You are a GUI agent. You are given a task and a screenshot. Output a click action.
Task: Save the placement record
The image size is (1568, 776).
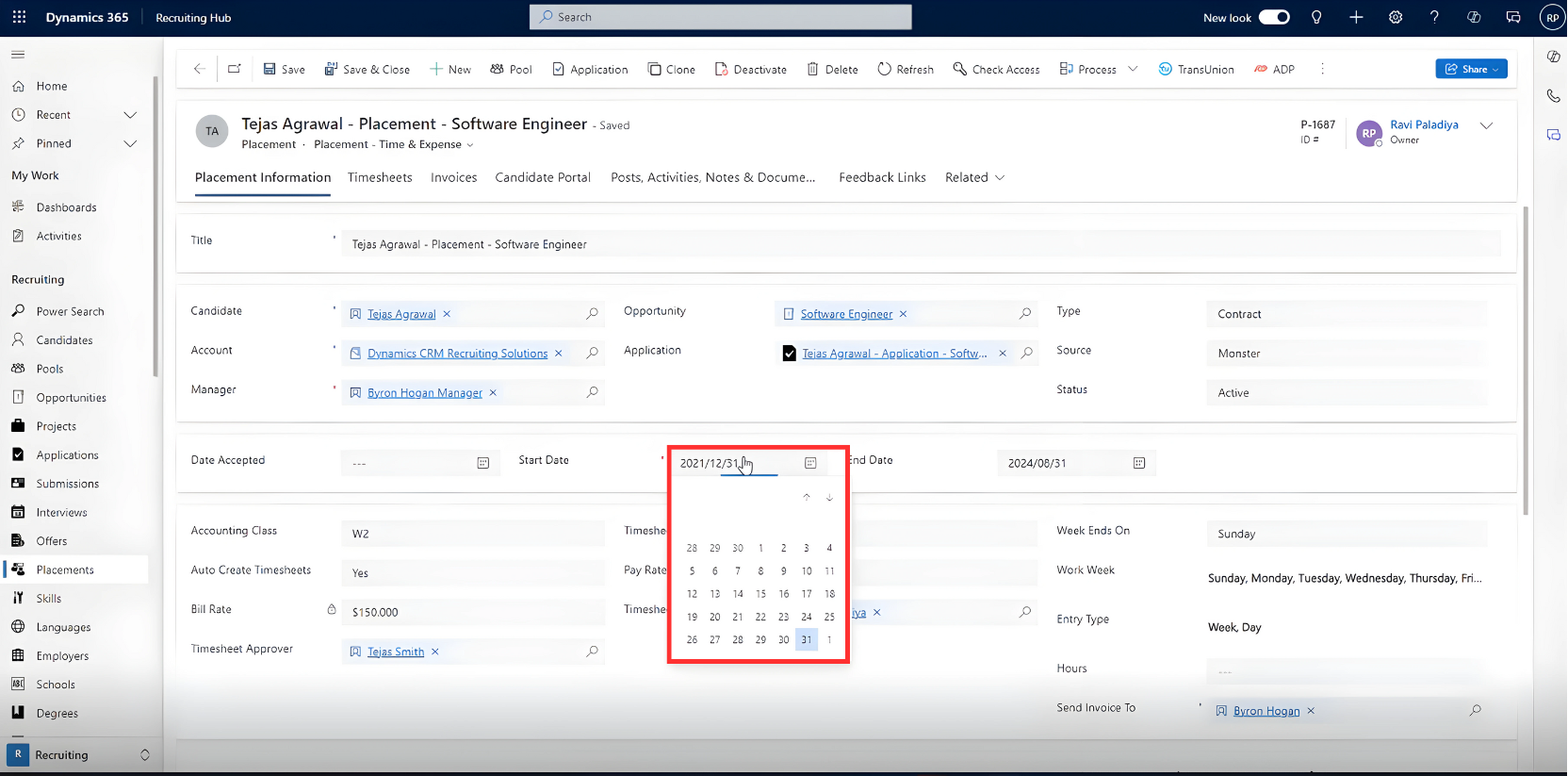click(284, 69)
